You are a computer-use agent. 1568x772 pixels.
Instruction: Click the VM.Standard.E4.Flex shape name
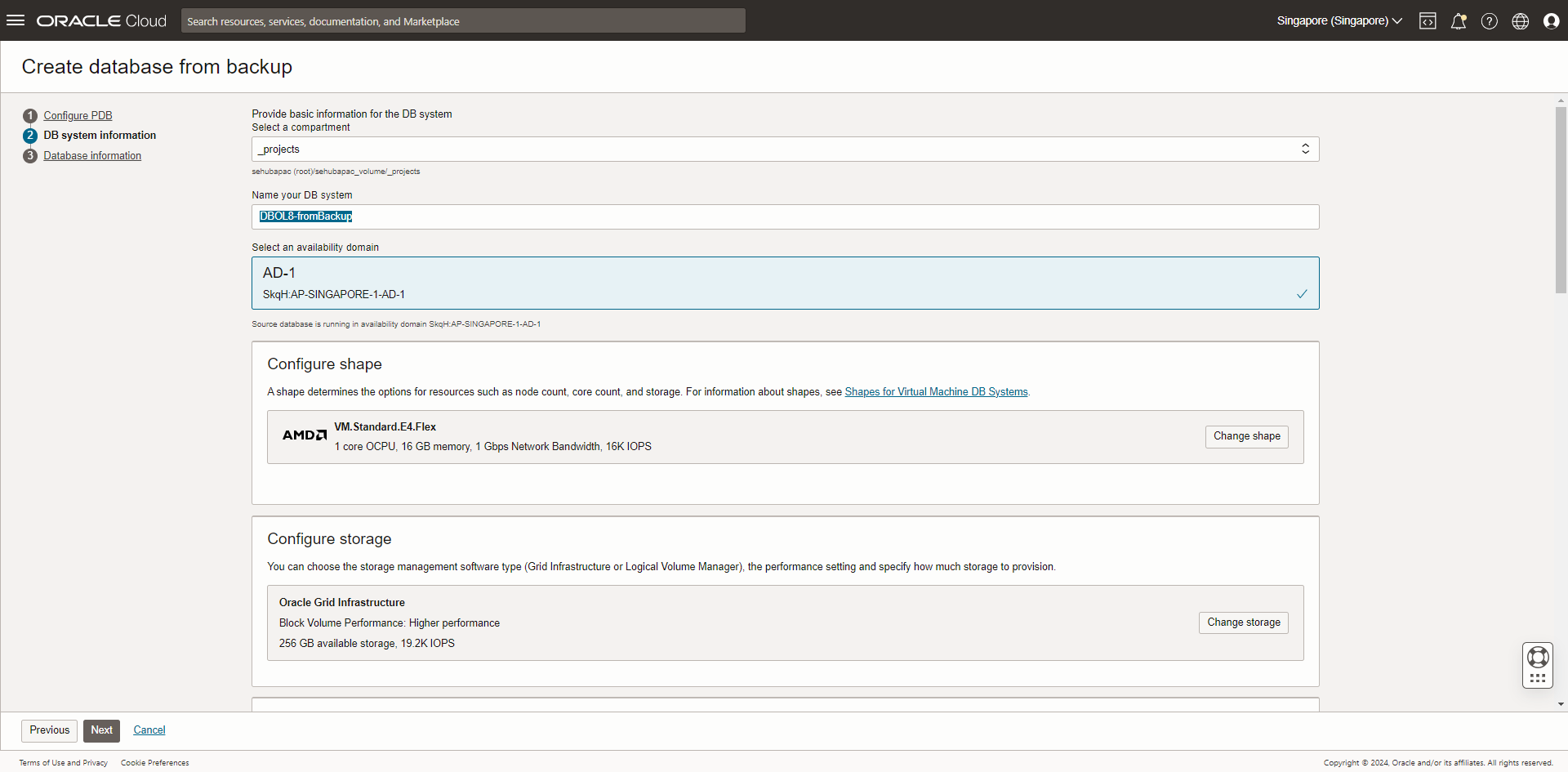(385, 427)
